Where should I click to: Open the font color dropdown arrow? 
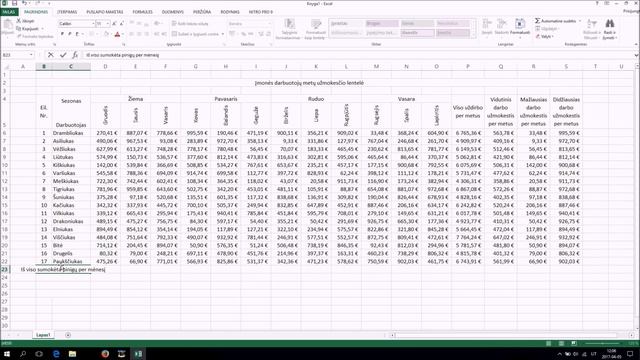coord(123,34)
